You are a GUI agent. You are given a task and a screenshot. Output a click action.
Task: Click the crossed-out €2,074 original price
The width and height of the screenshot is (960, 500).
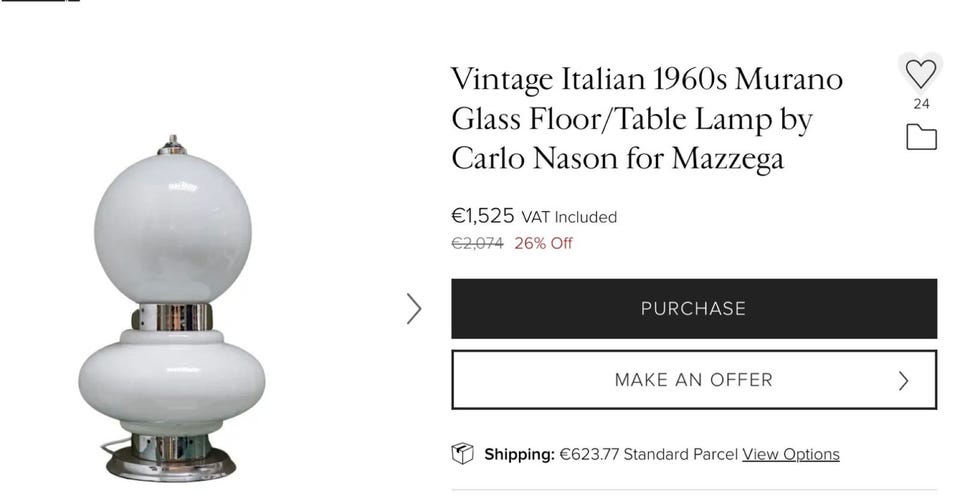click(x=477, y=243)
